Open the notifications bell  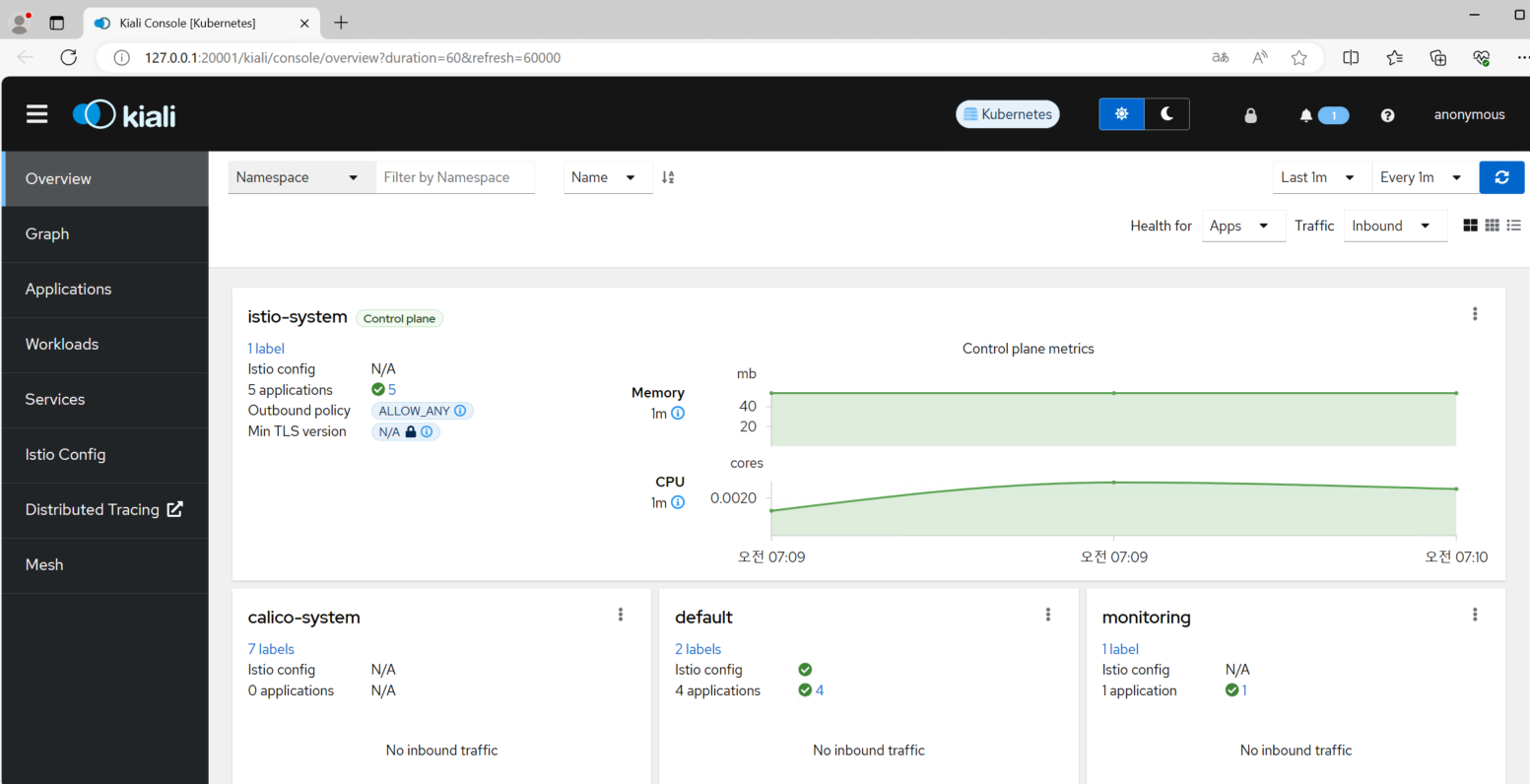click(x=1306, y=115)
